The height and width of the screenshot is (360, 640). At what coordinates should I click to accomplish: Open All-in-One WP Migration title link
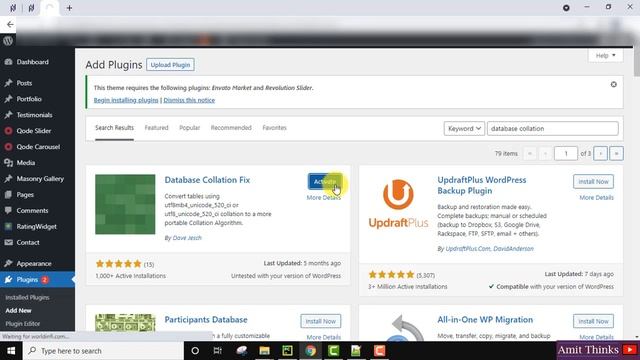click(485, 320)
